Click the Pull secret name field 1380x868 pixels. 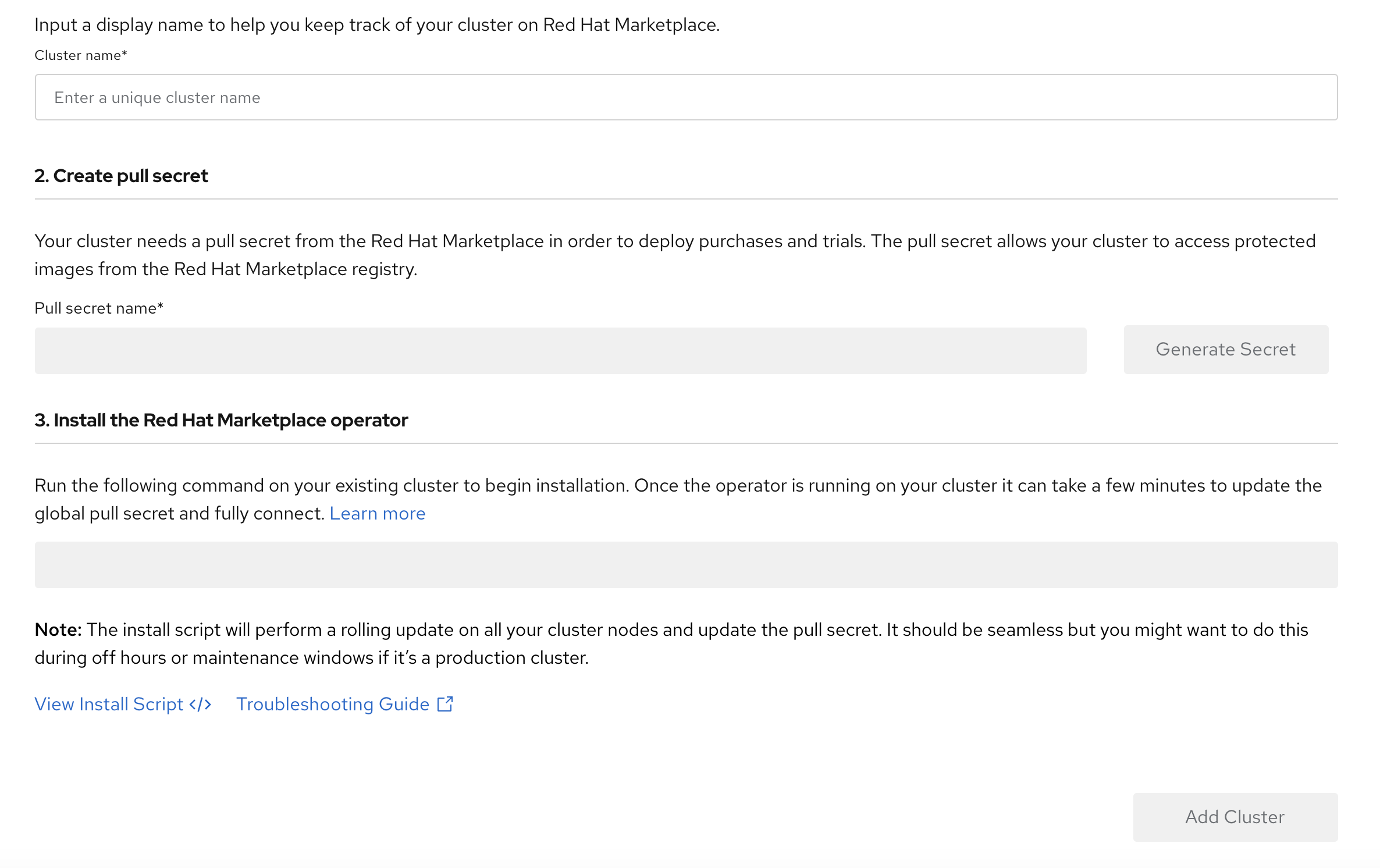560,351
